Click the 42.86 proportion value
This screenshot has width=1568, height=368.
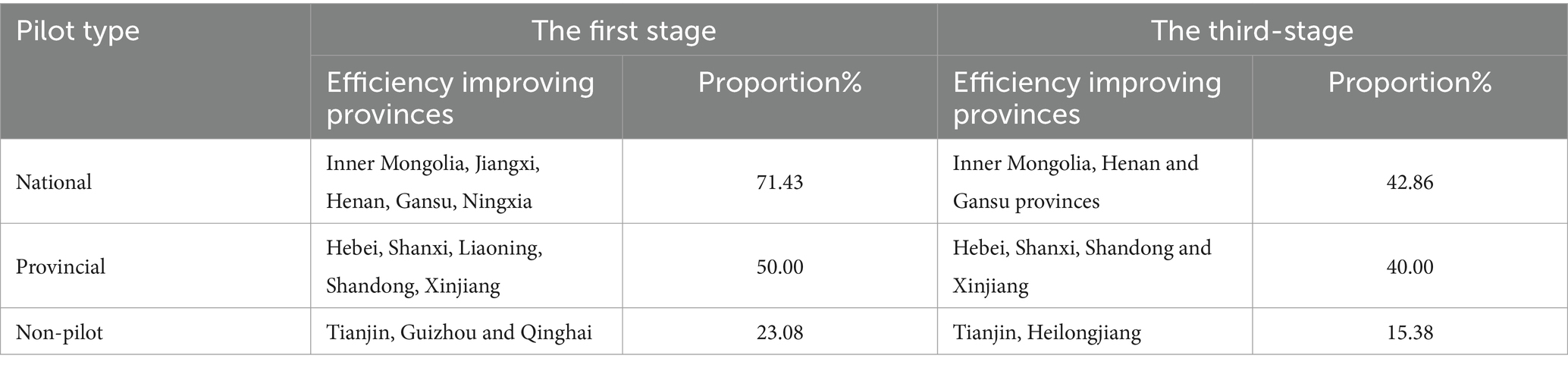[1410, 182]
